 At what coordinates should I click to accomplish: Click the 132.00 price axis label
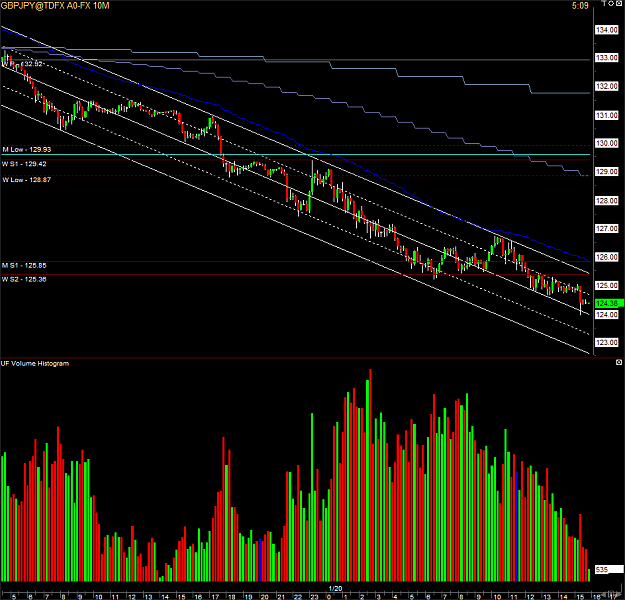pyautogui.click(x=607, y=87)
